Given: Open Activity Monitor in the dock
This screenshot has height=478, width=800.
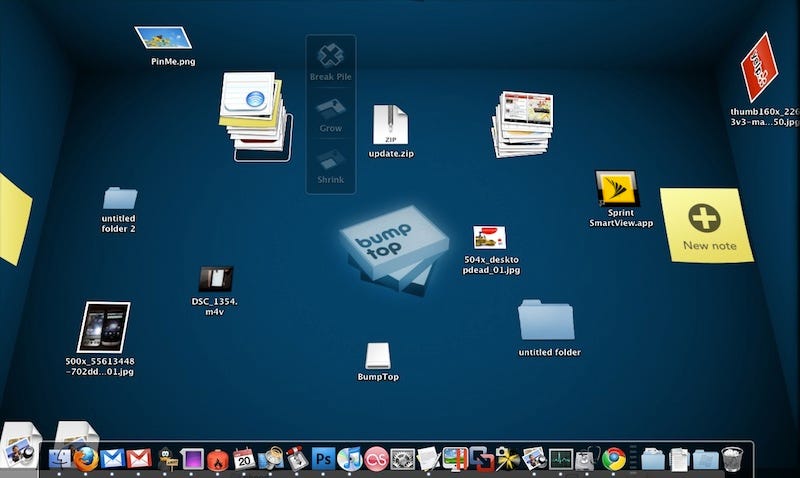Looking at the screenshot, I should click(560, 459).
